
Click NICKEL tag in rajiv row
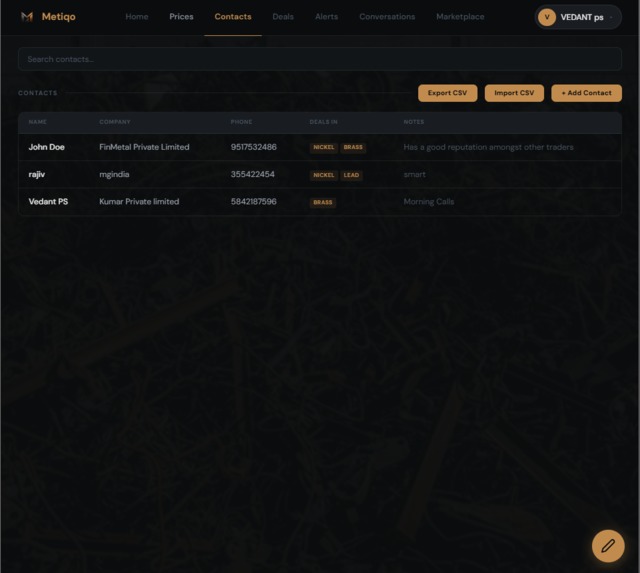click(x=324, y=175)
